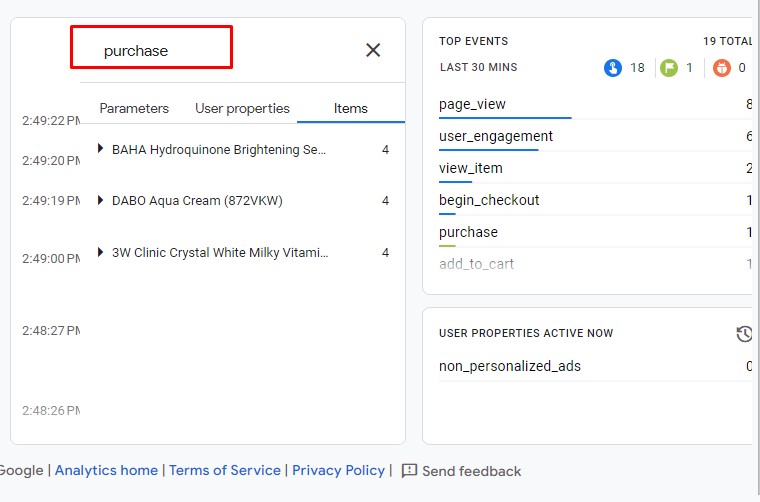Open the Terms of Service link
Viewport: 760px width, 502px height.
pos(225,470)
